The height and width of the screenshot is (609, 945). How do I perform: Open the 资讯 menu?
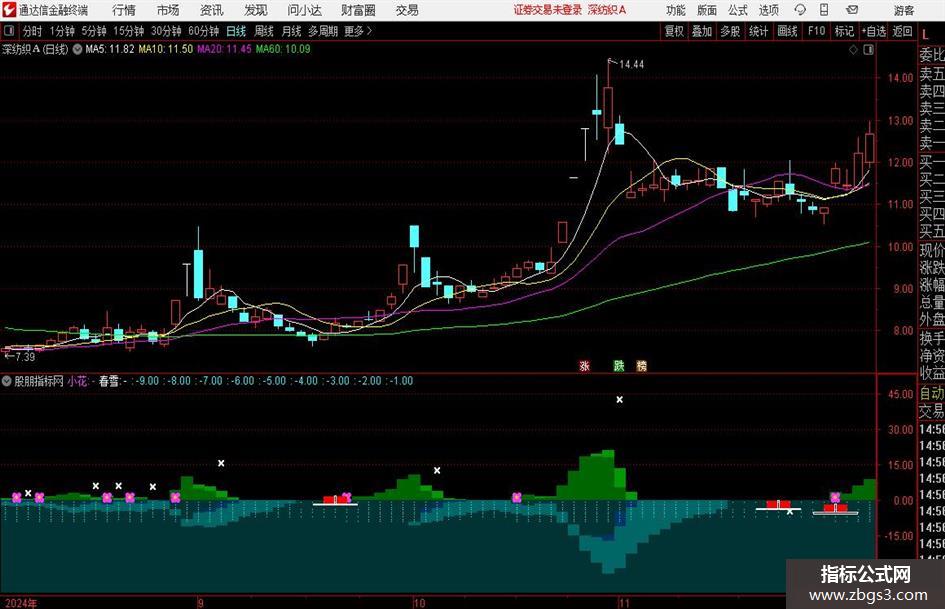pos(212,10)
